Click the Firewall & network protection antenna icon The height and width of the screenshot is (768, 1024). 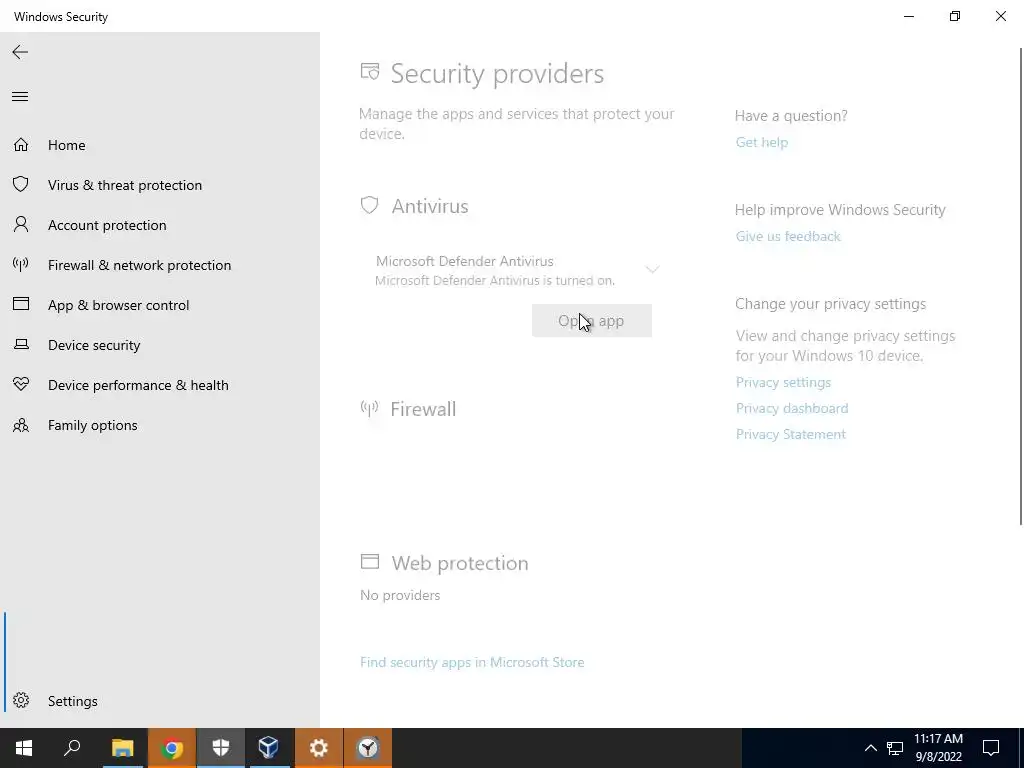(21, 264)
